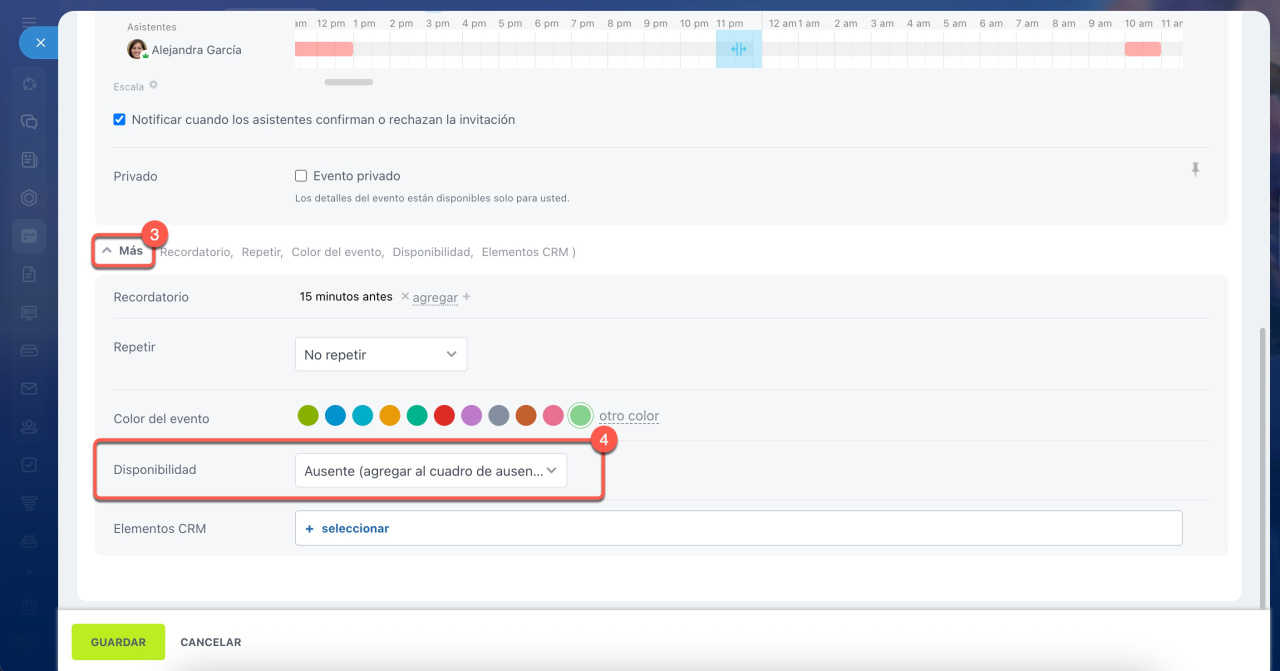Image resolution: width=1280 pixels, height=671 pixels.
Task: Close the event form slider panel
Action: 39,43
